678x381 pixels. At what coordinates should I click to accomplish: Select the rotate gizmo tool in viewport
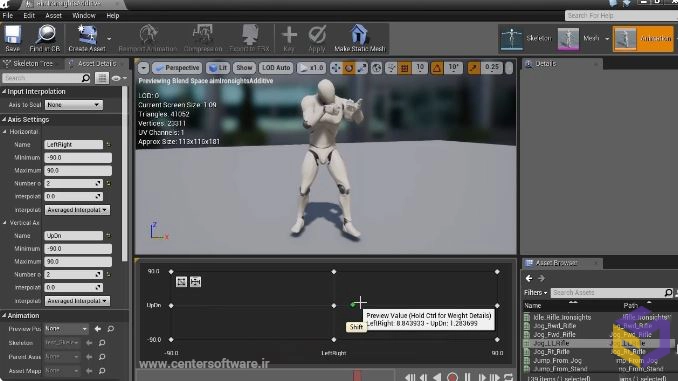click(x=349, y=68)
